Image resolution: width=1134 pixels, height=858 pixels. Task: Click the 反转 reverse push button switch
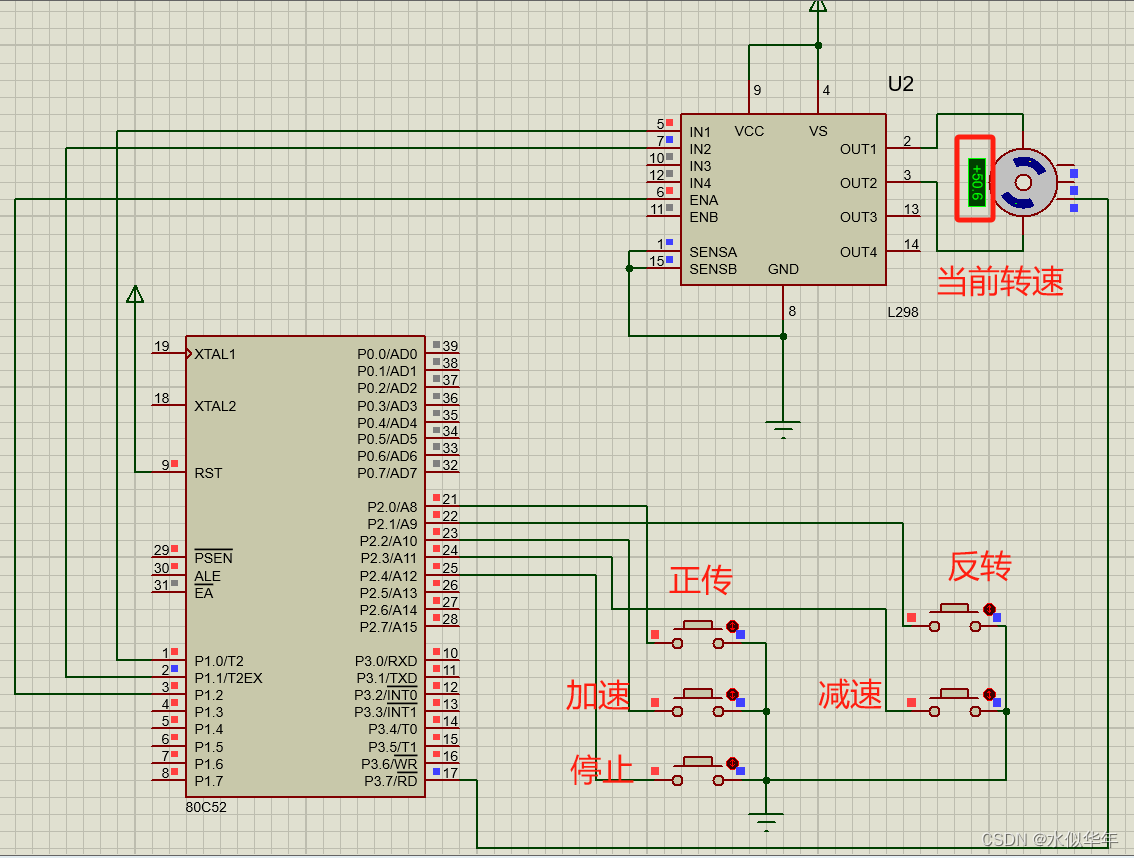tap(955, 617)
